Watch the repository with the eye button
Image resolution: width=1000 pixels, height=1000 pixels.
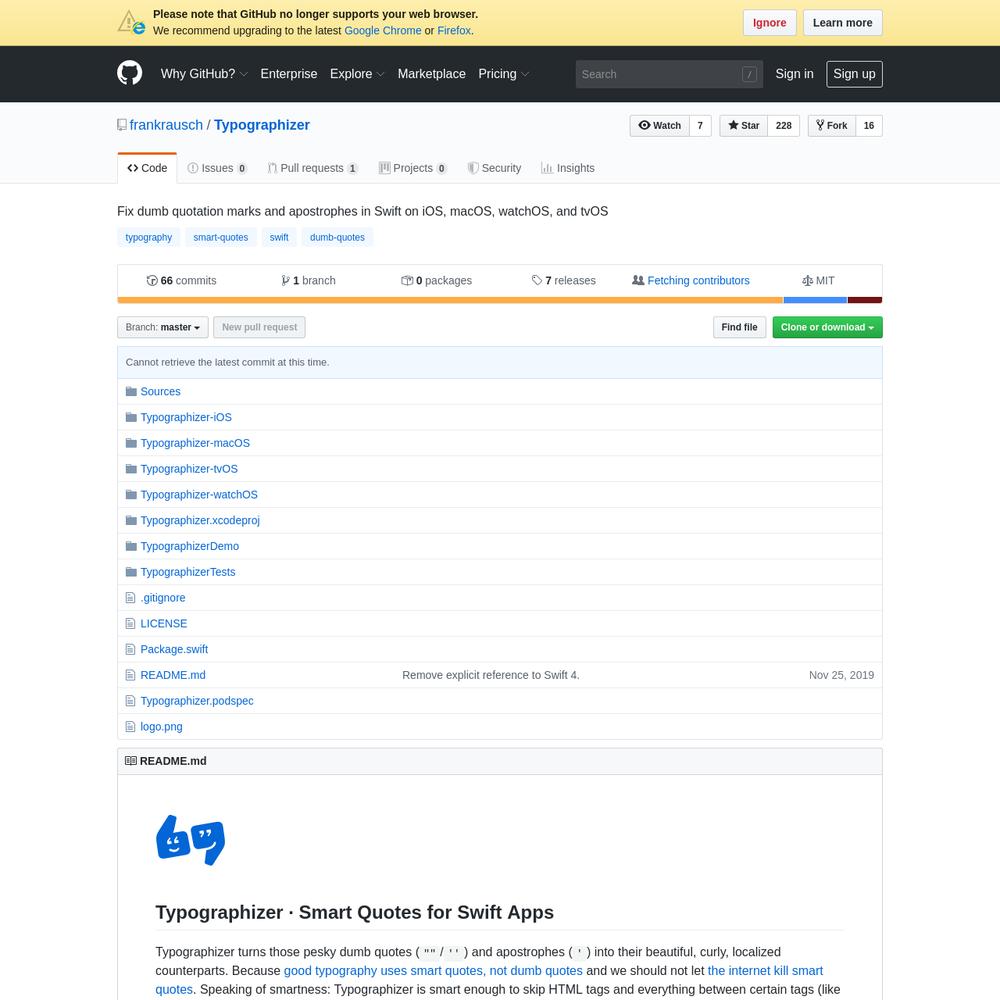(x=659, y=126)
